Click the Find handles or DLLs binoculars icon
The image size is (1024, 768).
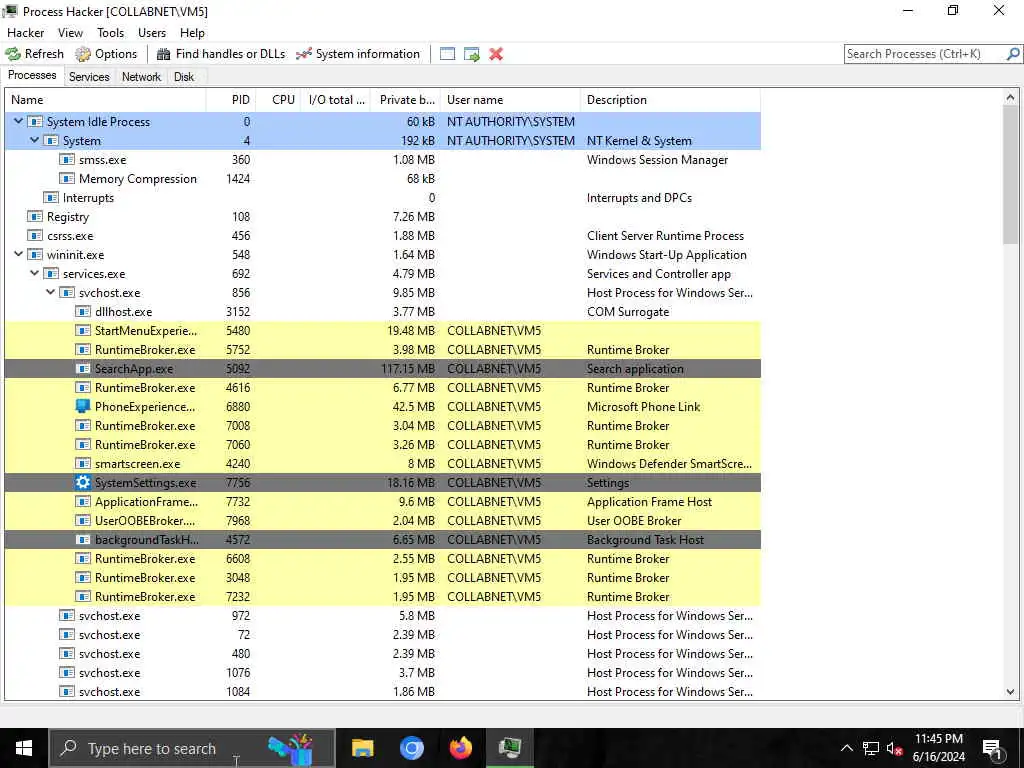click(x=163, y=54)
